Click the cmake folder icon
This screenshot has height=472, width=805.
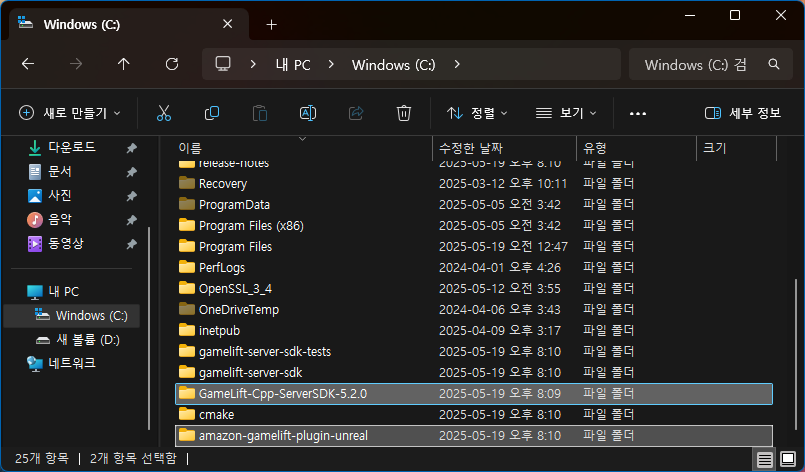187,414
